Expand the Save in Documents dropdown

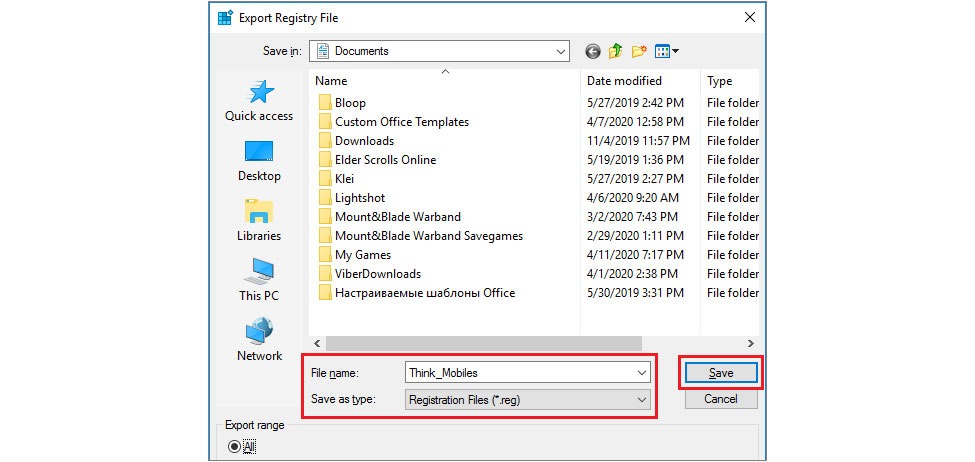pos(561,52)
